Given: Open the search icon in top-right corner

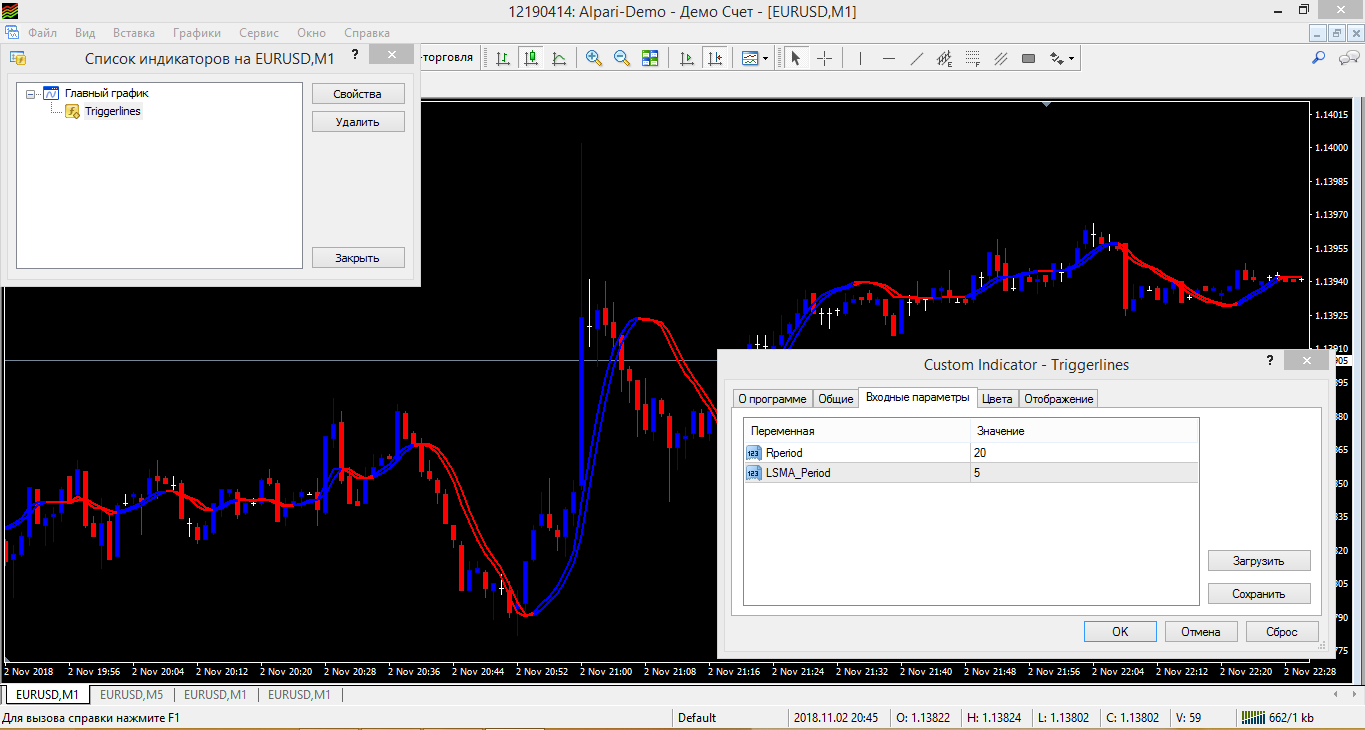Looking at the screenshot, I should point(1319,58).
